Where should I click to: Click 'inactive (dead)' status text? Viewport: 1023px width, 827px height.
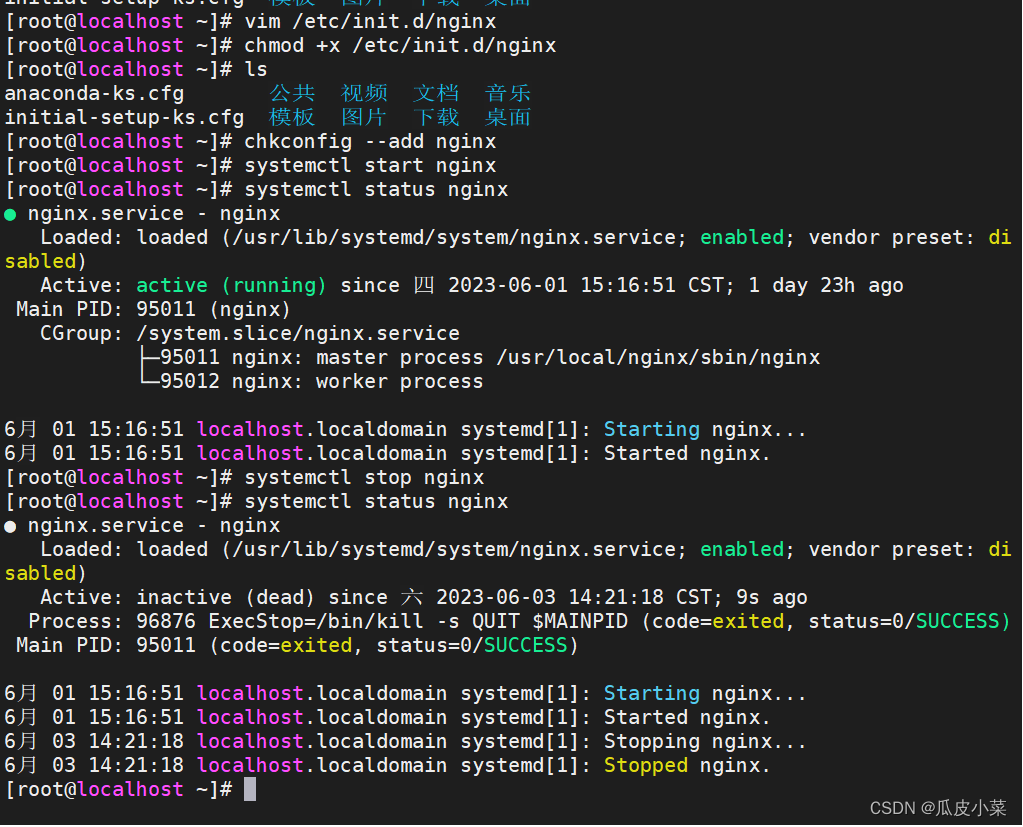coord(225,597)
